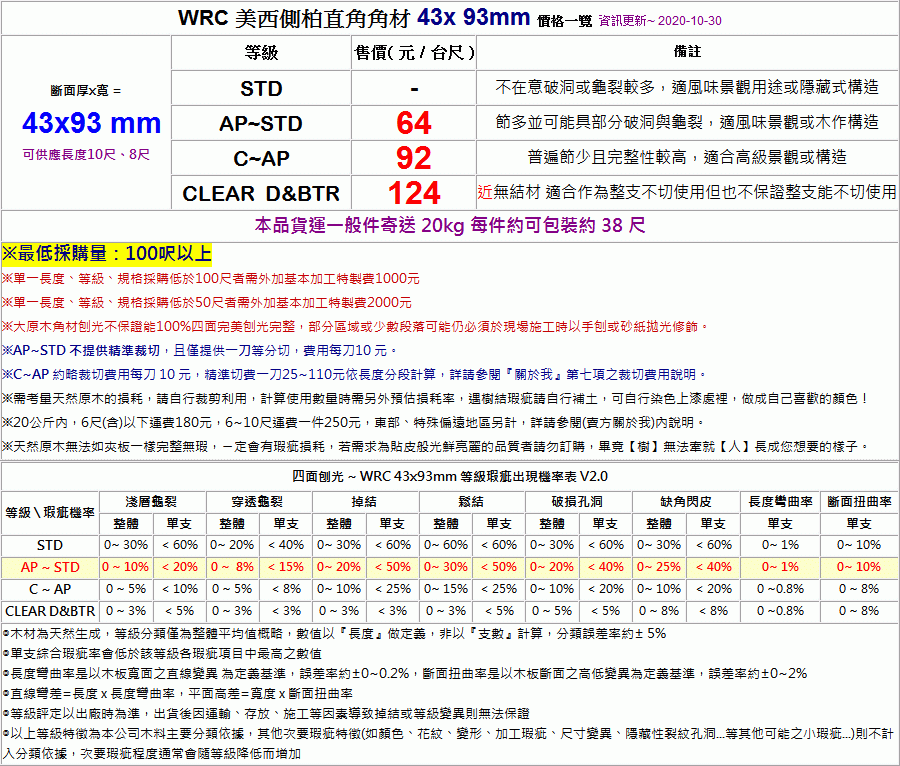
Task: Click the label '斷面厚x寬 ='
Action: pos(86,90)
